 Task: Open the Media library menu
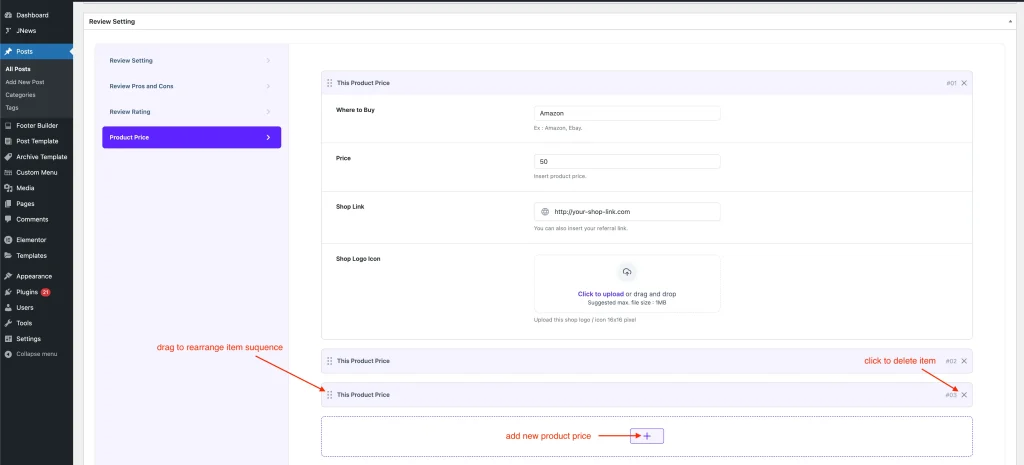point(25,188)
